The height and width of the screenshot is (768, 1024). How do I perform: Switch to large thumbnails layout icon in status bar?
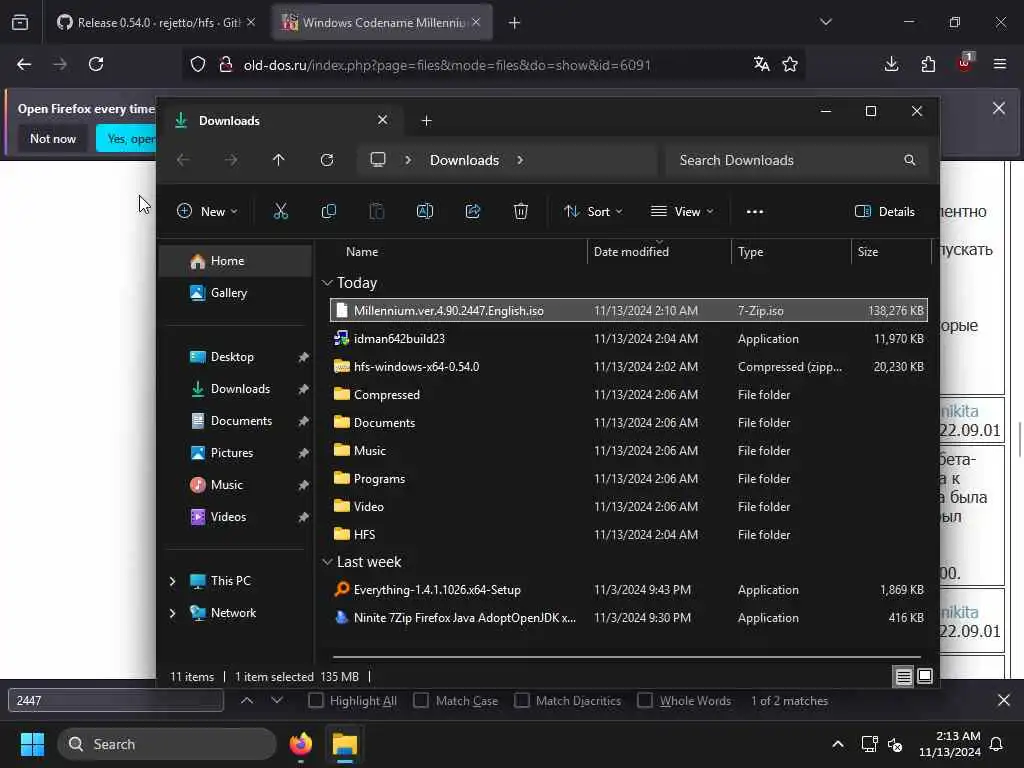click(925, 677)
